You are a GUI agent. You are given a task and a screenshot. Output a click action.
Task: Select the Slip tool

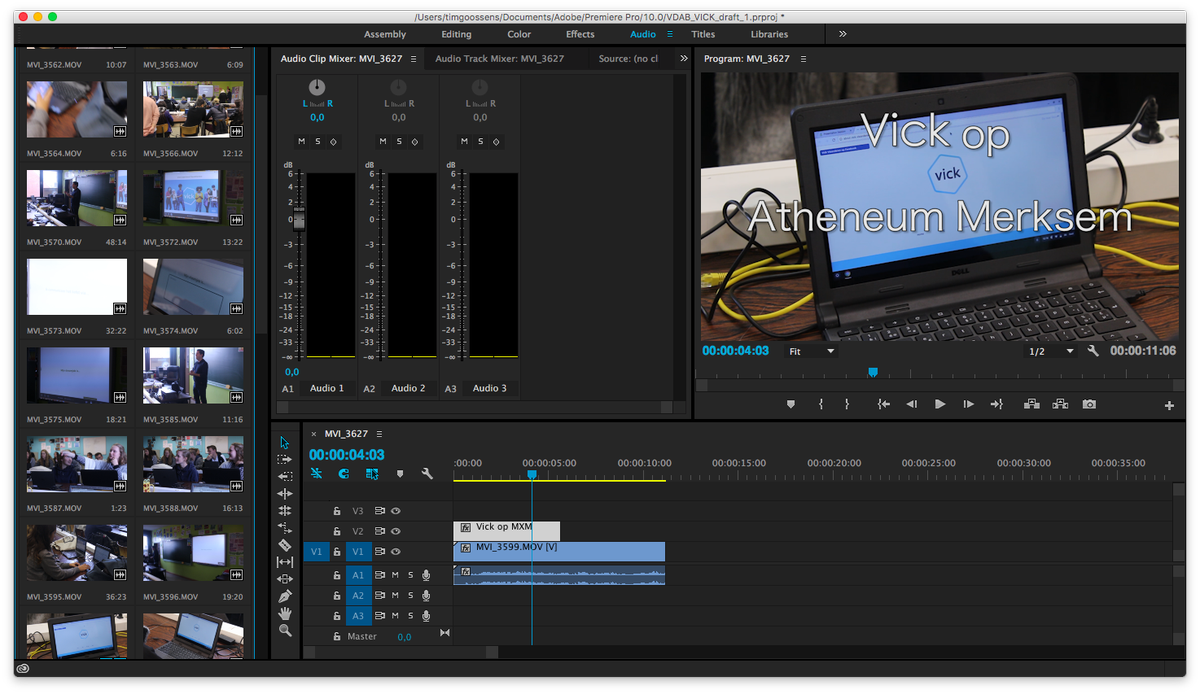click(285, 562)
